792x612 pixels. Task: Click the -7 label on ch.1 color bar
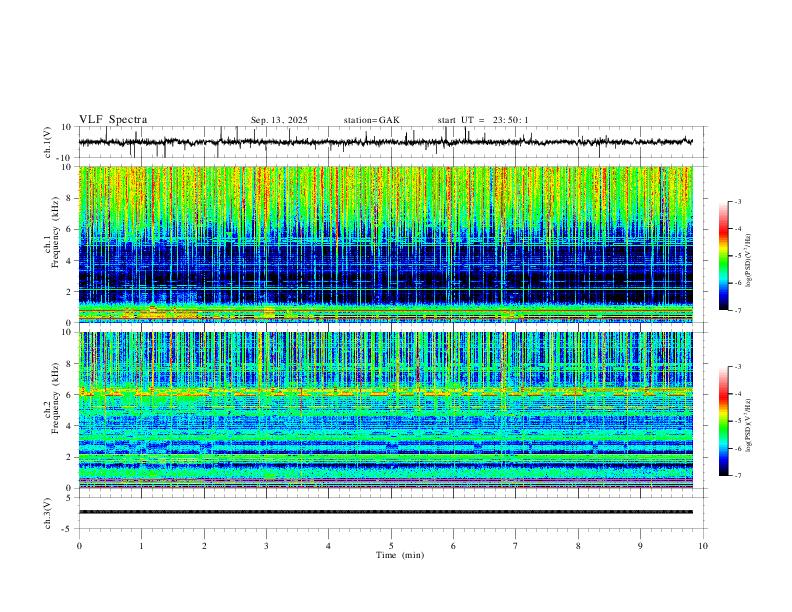pyautogui.click(x=737, y=311)
